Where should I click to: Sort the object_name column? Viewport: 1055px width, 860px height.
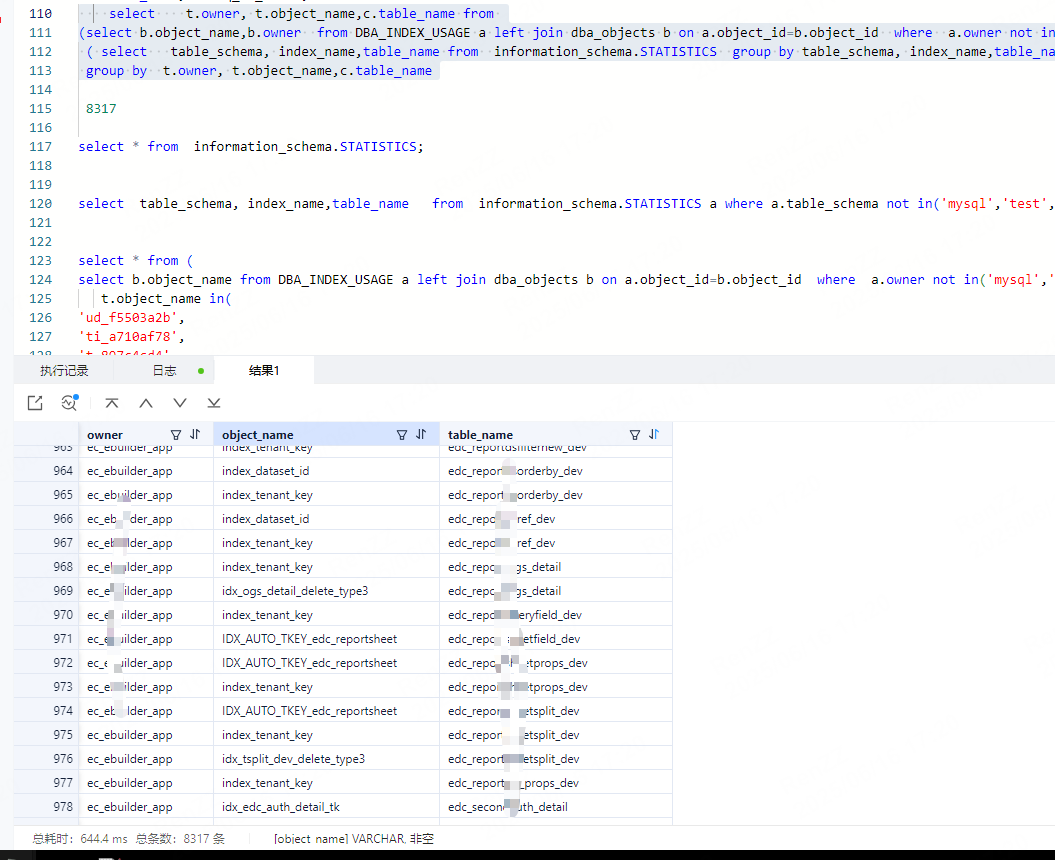click(x=421, y=435)
